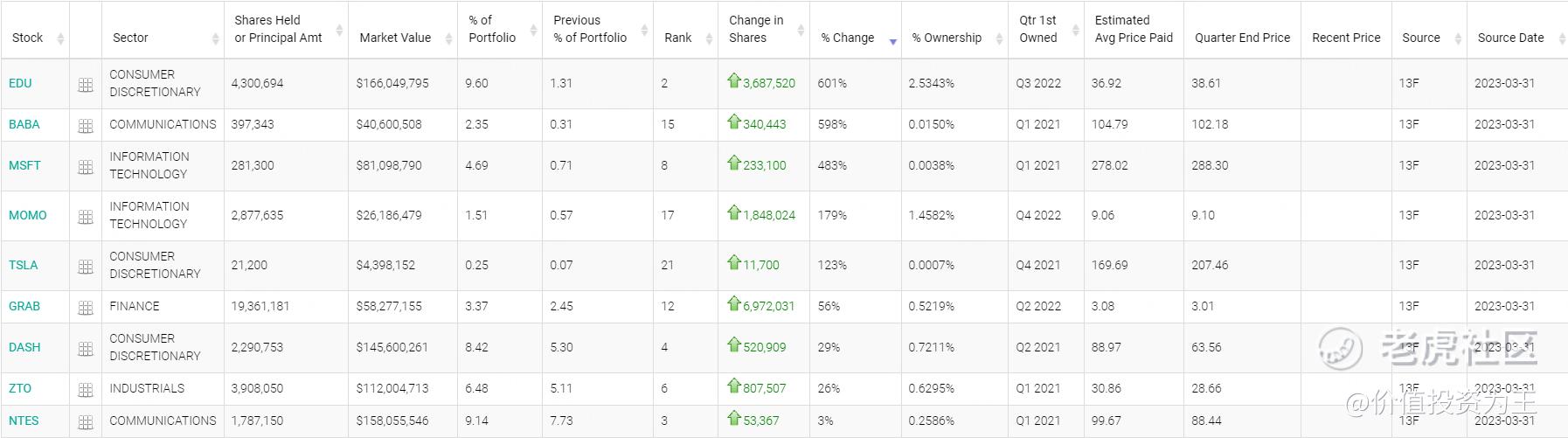The image size is (1568, 438).
Task: Open the table icon beside DASH
Action: click(x=86, y=349)
